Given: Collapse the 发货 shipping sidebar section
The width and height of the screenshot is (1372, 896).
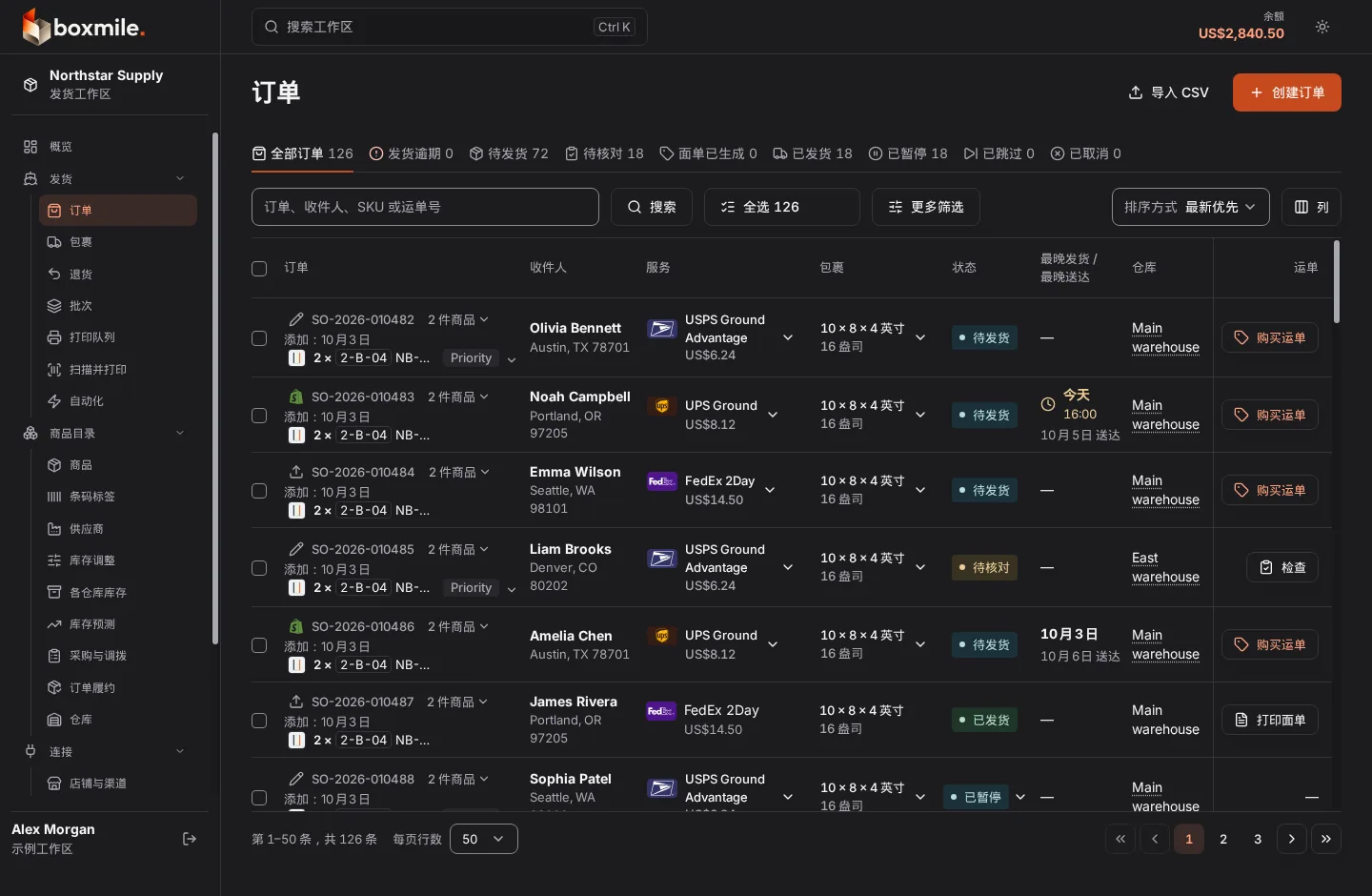Looking at the screenshot, I should [180, 179].
